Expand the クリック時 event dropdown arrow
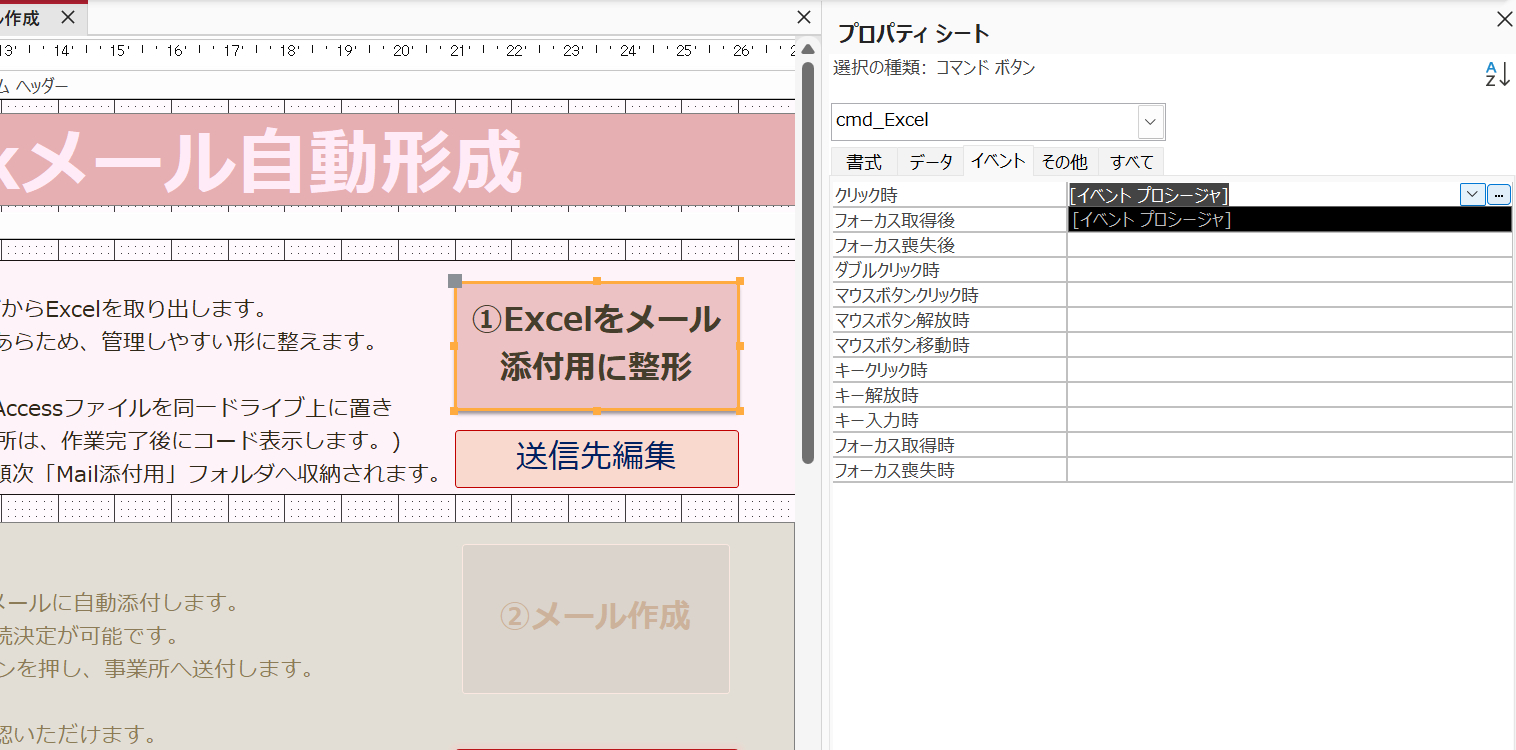The height and width of the screenshot is (750, 1516). point(1472,195)
